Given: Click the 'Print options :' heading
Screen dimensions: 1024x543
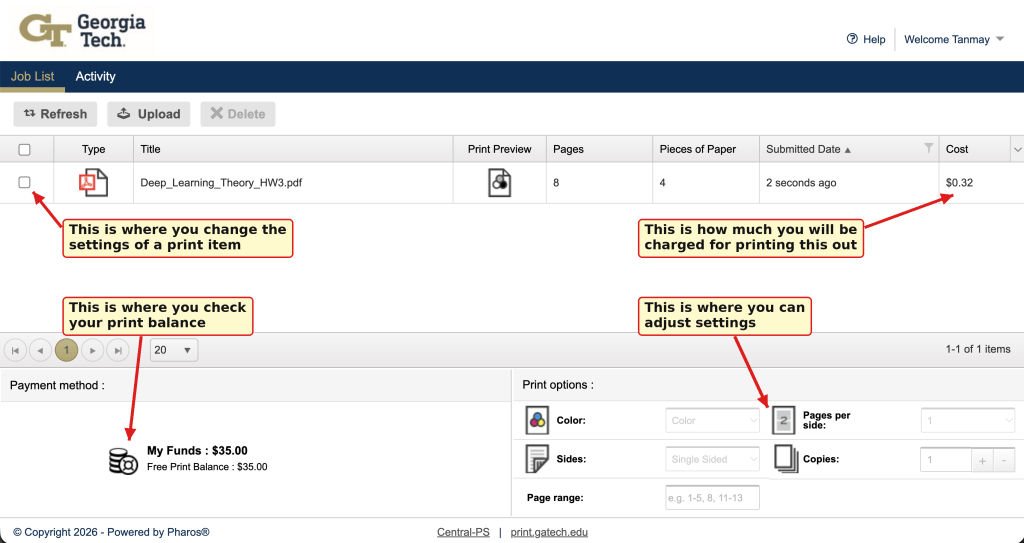Looking at the screenshot, I should point(558,385).
